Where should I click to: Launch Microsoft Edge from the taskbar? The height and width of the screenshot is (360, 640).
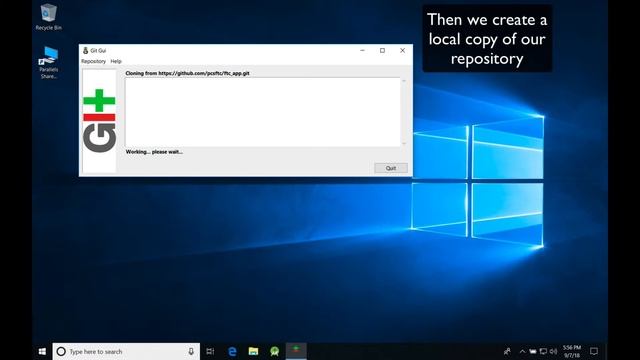click(x=232, y=351)
